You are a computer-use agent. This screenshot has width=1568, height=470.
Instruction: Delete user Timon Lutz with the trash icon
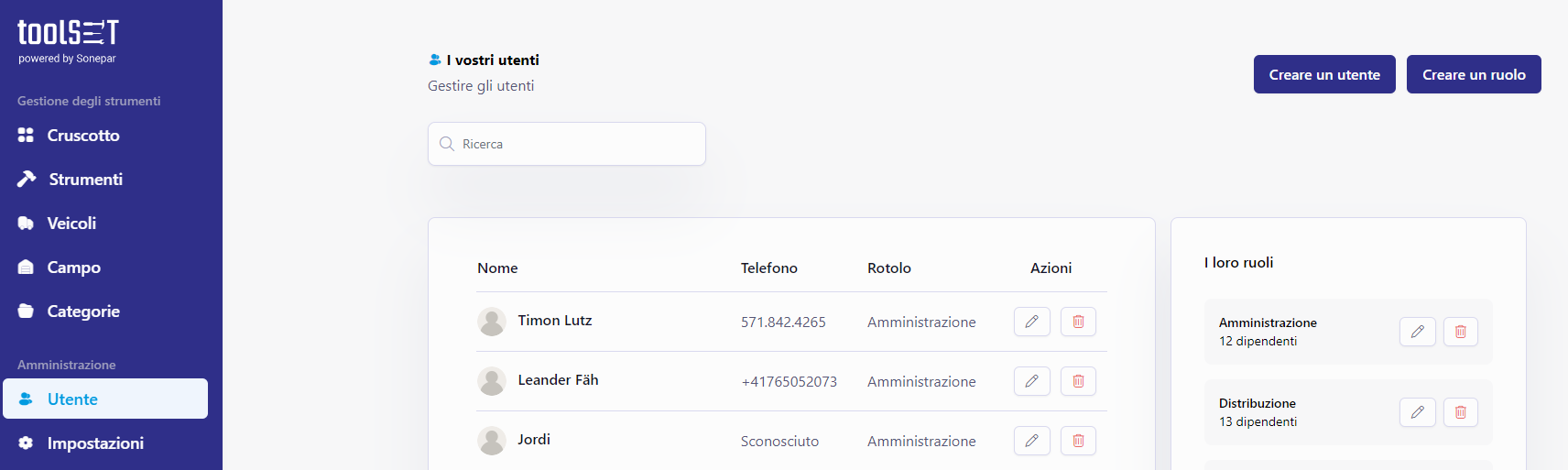(x=1078, y=322)
